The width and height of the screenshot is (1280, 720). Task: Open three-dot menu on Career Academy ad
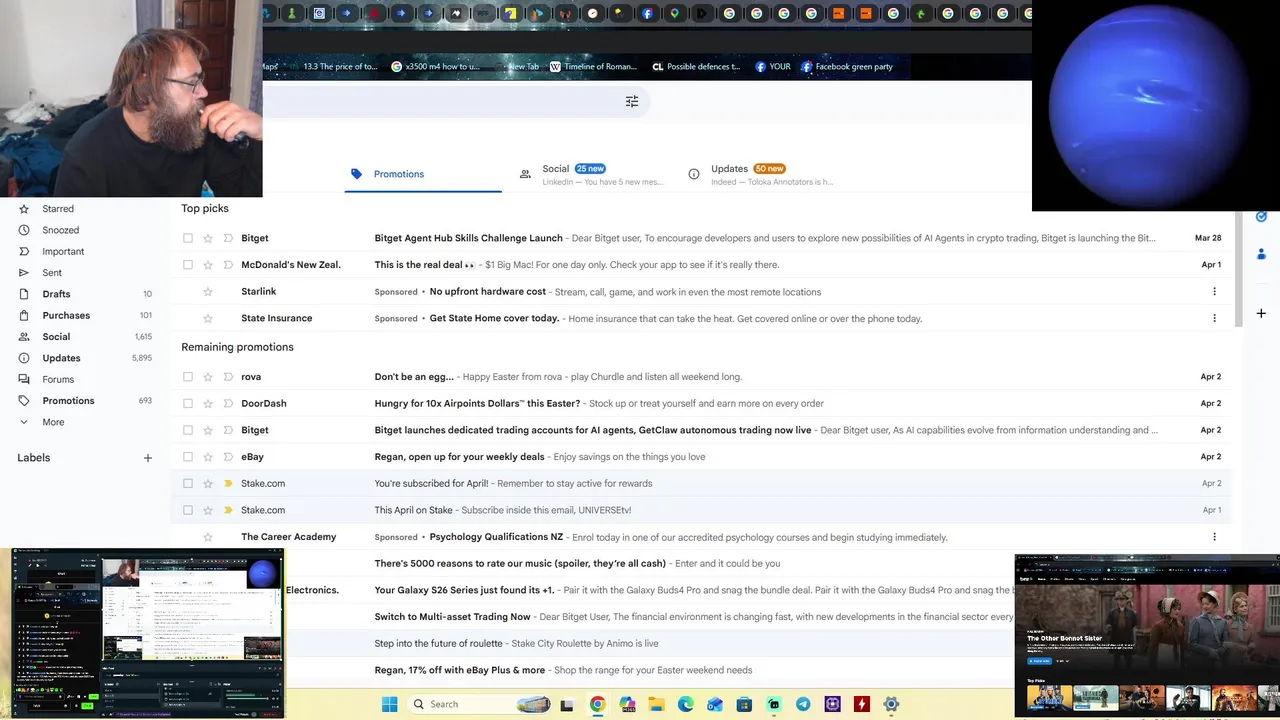point(1214,537)
